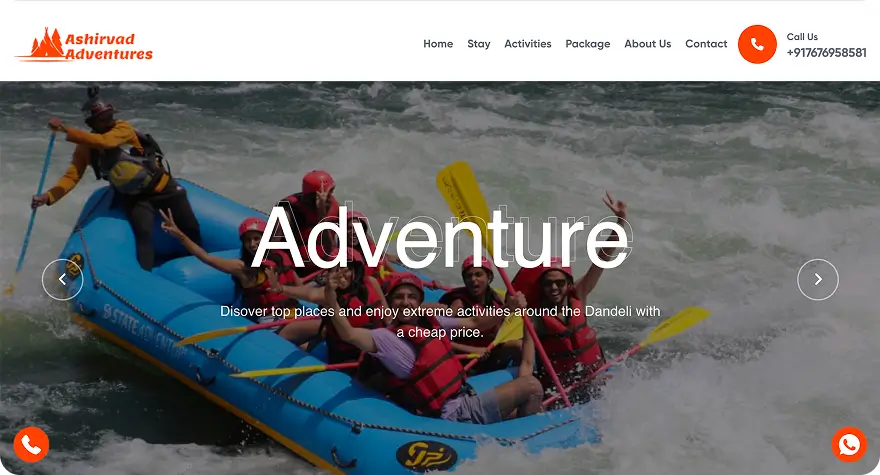880x475 pixels.
Task: Open the Home menu item
Action: [x=438, y=44]
